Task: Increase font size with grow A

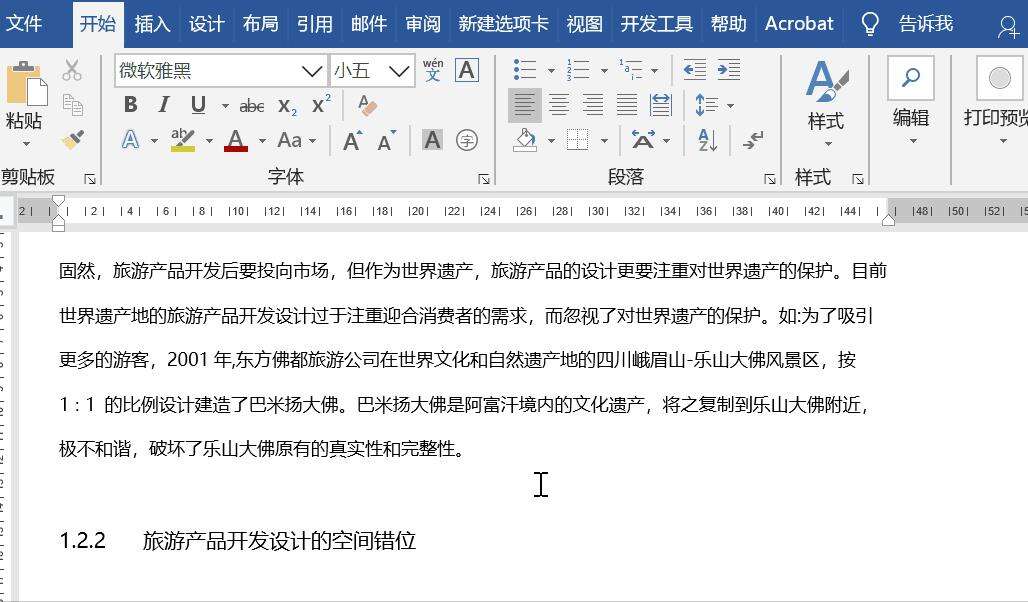Action: pyautogui.click(x=352, y=140)
